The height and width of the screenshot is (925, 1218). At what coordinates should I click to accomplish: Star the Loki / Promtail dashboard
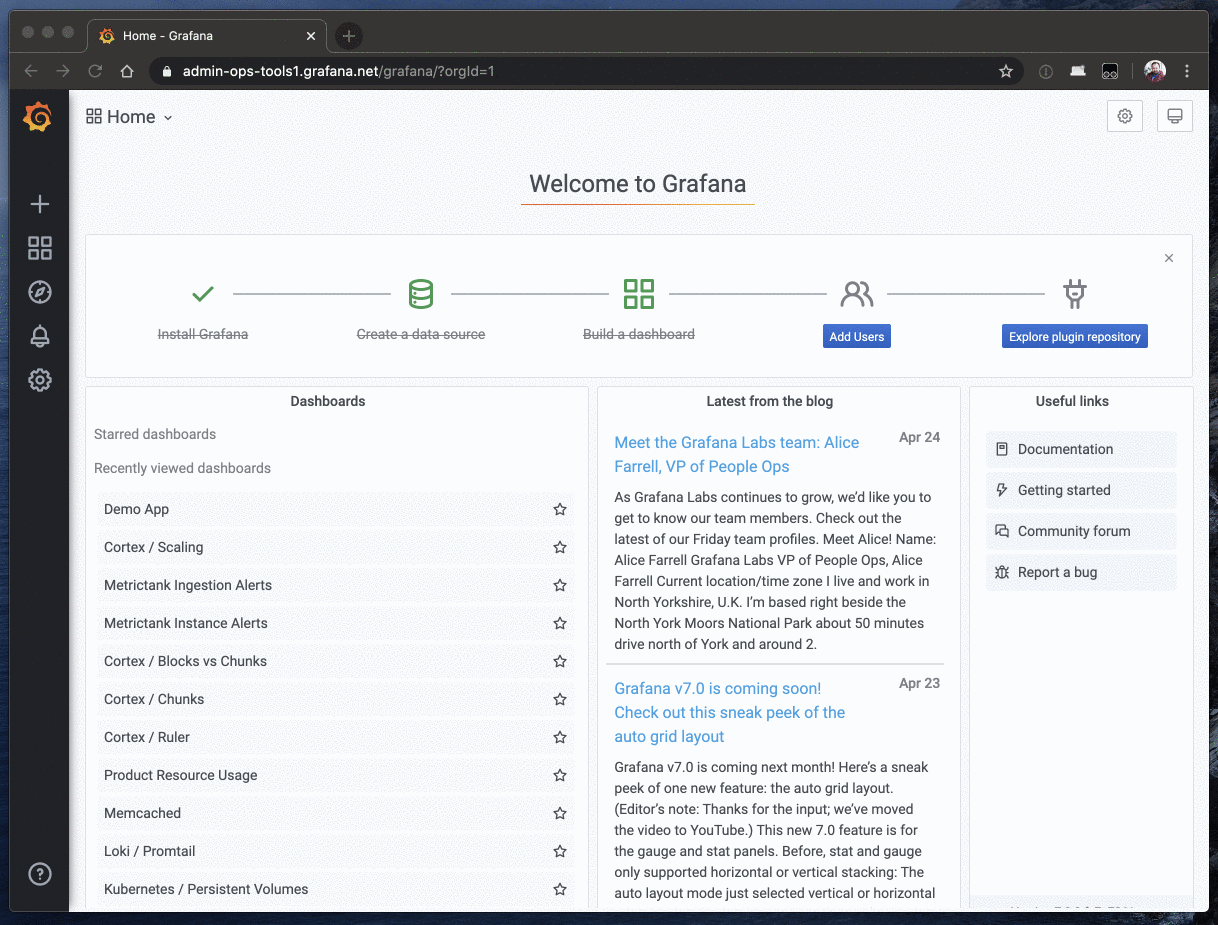click(x=560, y=851)
